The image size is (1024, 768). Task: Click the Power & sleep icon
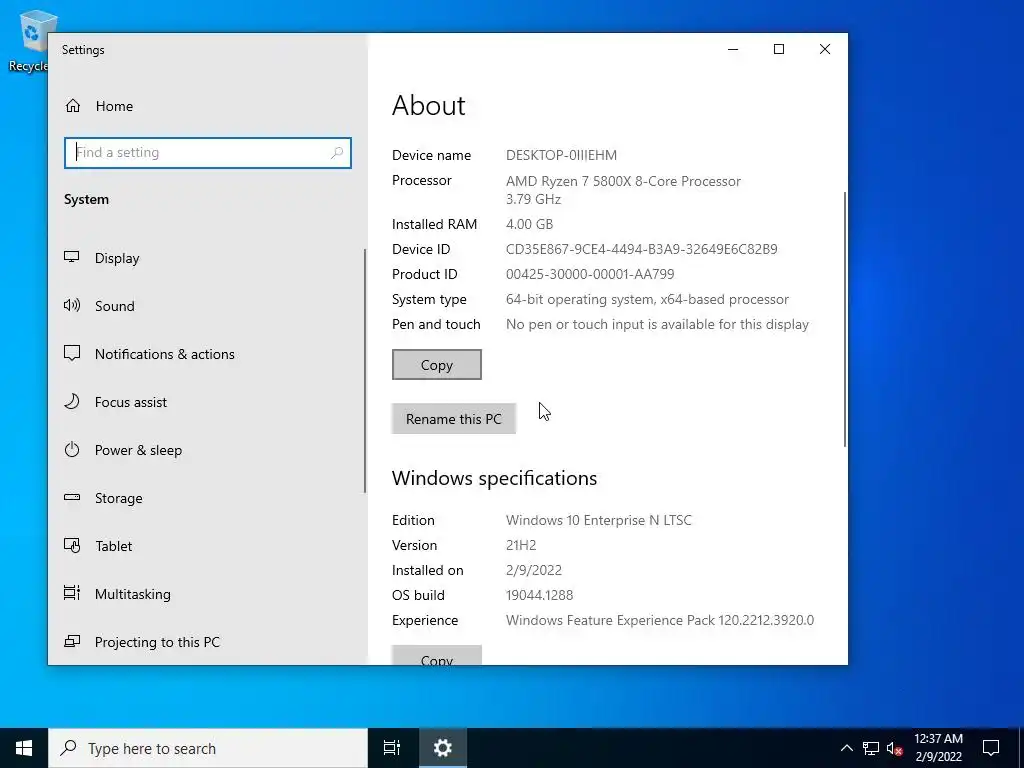tap(72, 449)
